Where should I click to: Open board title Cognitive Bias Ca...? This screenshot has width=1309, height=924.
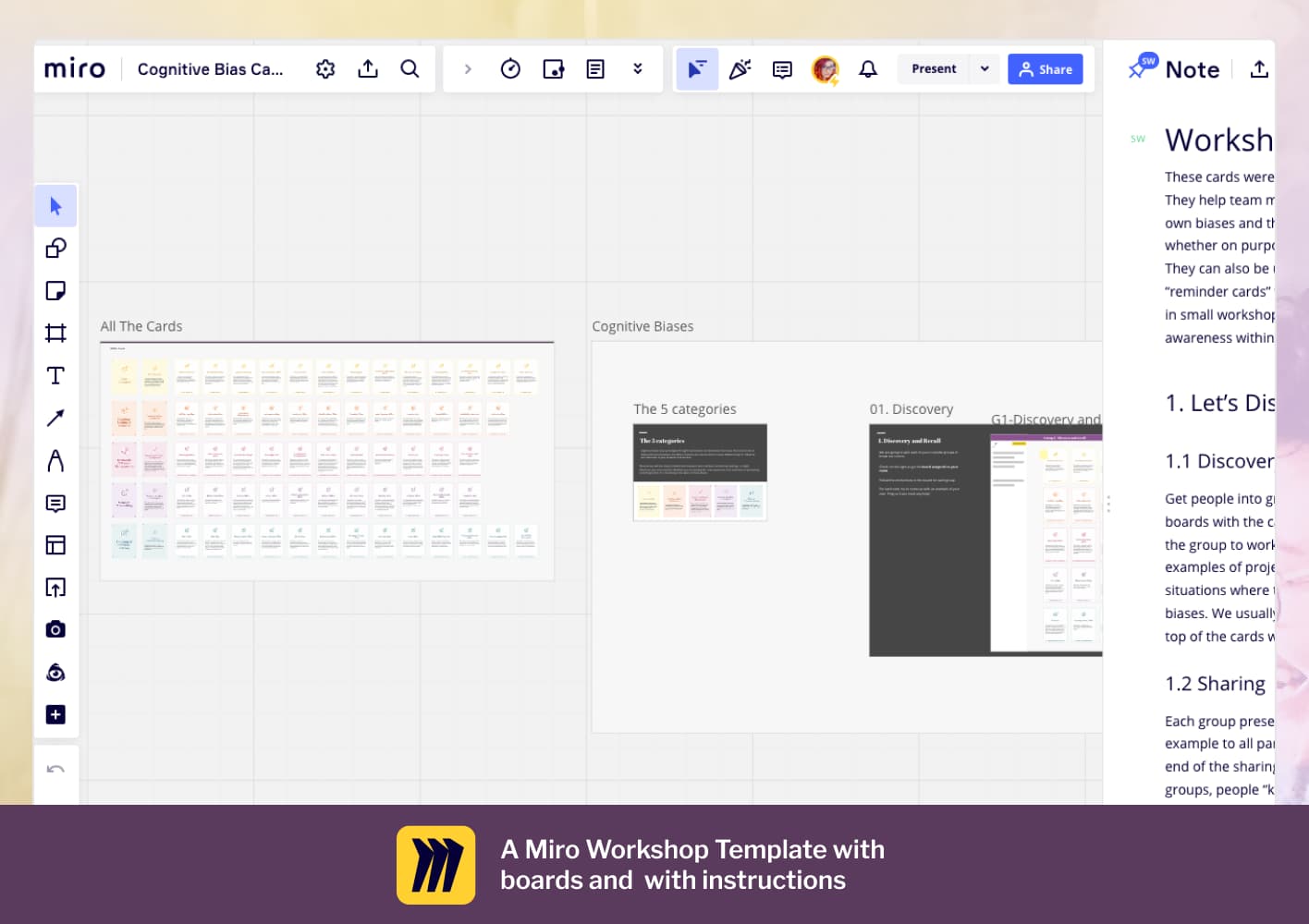[210, 69]
